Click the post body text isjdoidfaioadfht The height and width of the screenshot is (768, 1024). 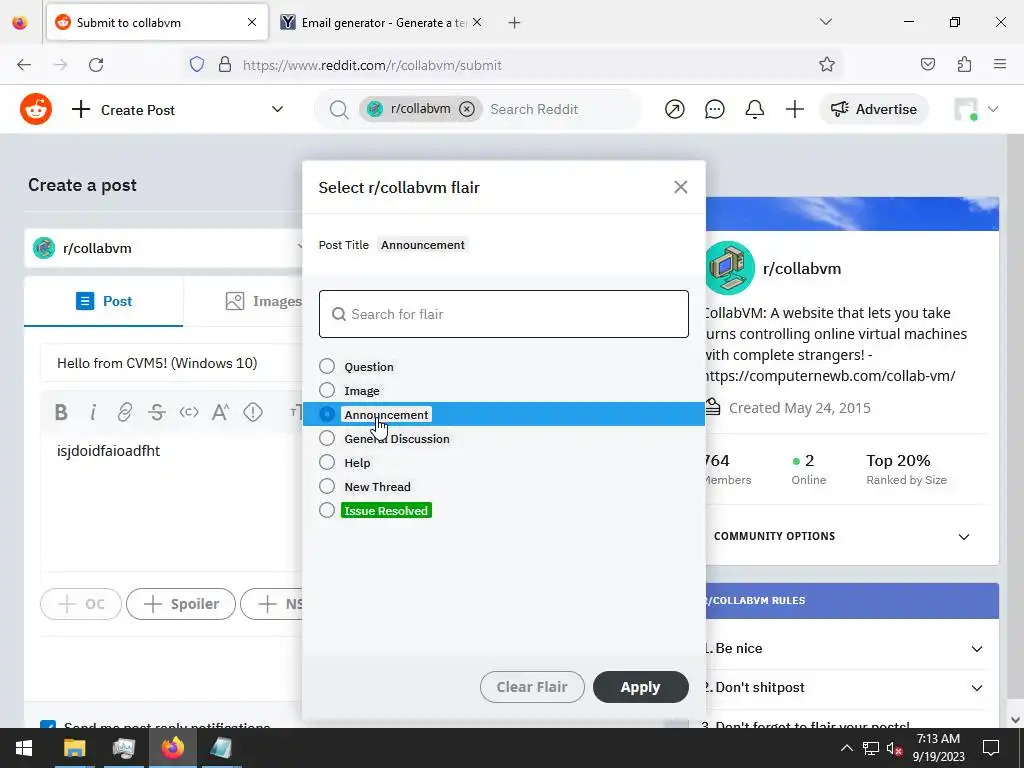point(108,451)
